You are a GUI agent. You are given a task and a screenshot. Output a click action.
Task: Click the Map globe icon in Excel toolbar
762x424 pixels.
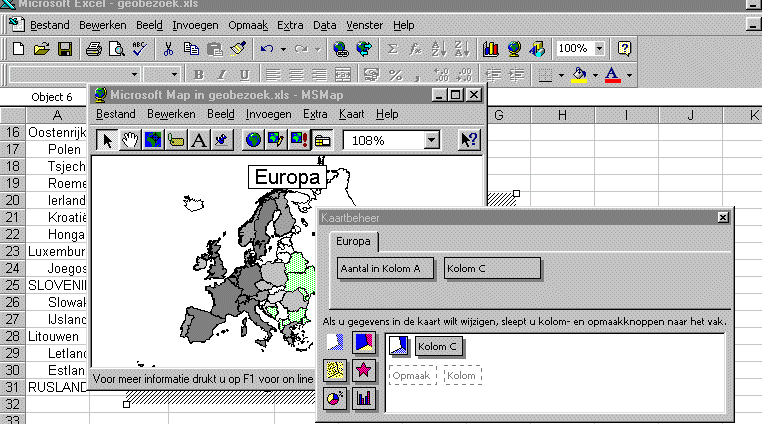(514, 49)
